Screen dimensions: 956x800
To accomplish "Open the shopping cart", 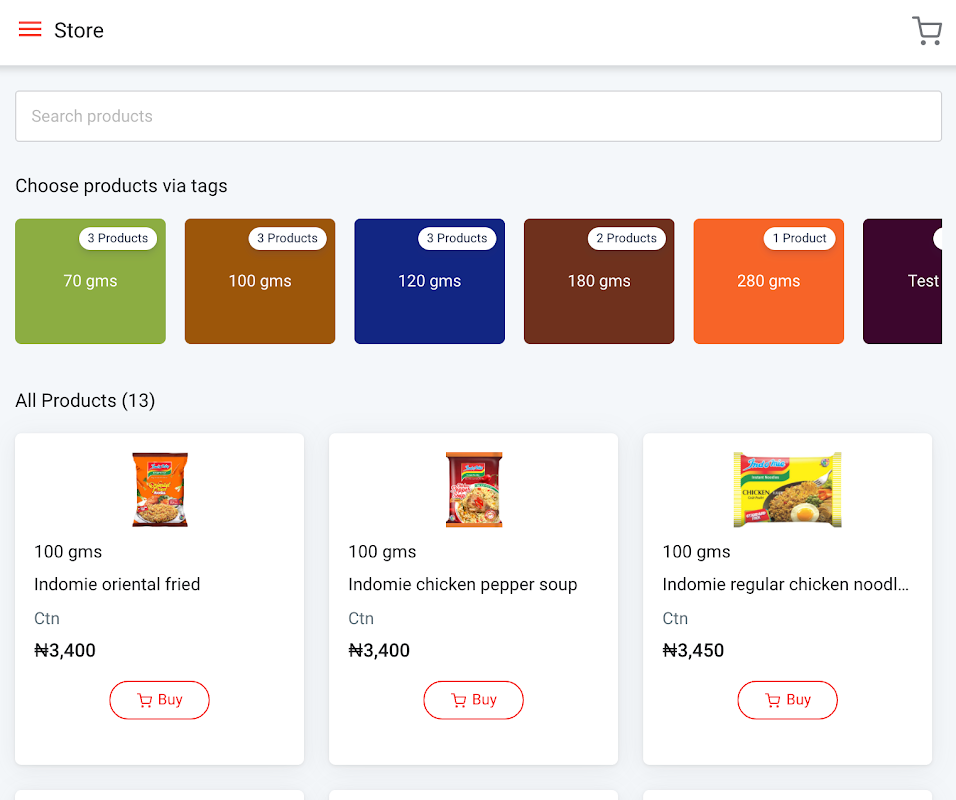I will click(x=926, y=31).
